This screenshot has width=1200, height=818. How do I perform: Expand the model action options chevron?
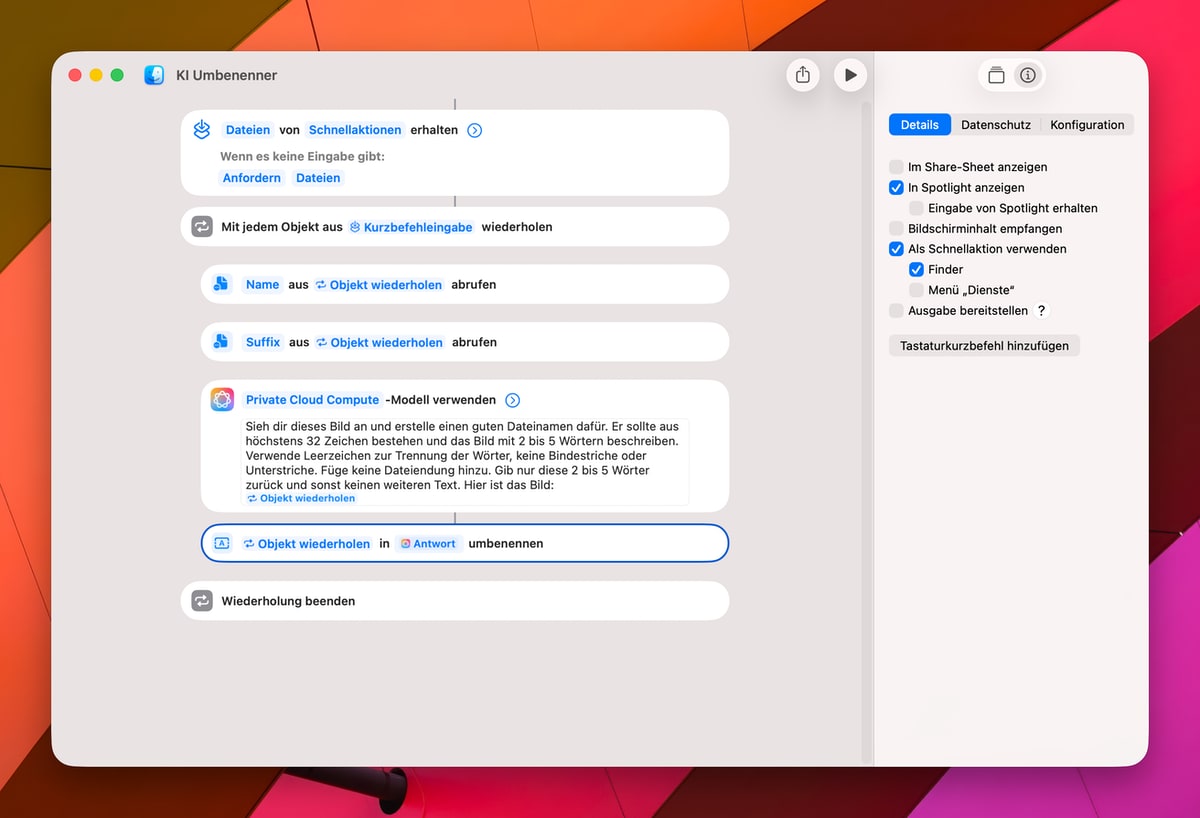(x=513, y=400)
